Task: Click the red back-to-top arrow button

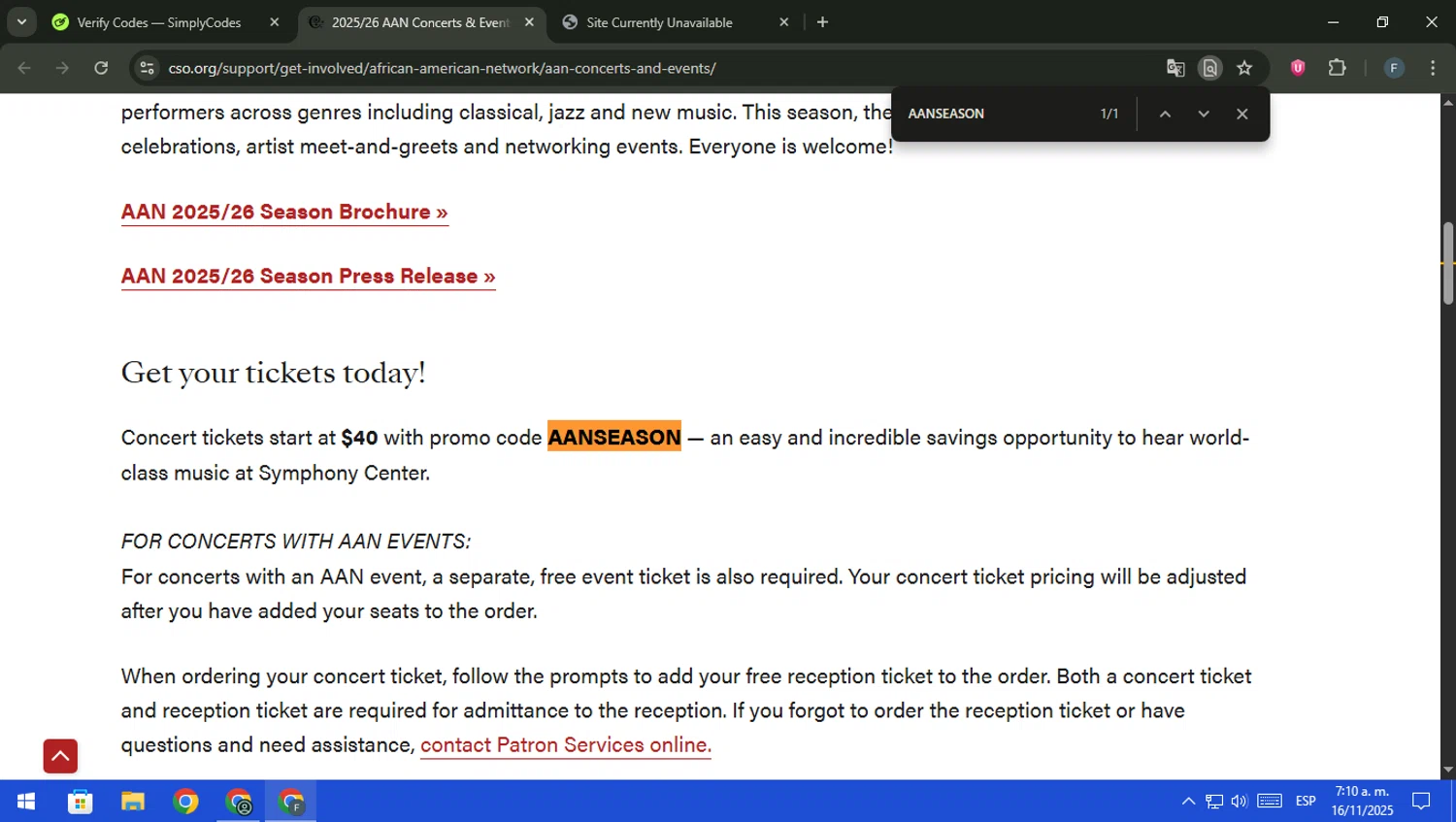Action: [x=60, y=756]
